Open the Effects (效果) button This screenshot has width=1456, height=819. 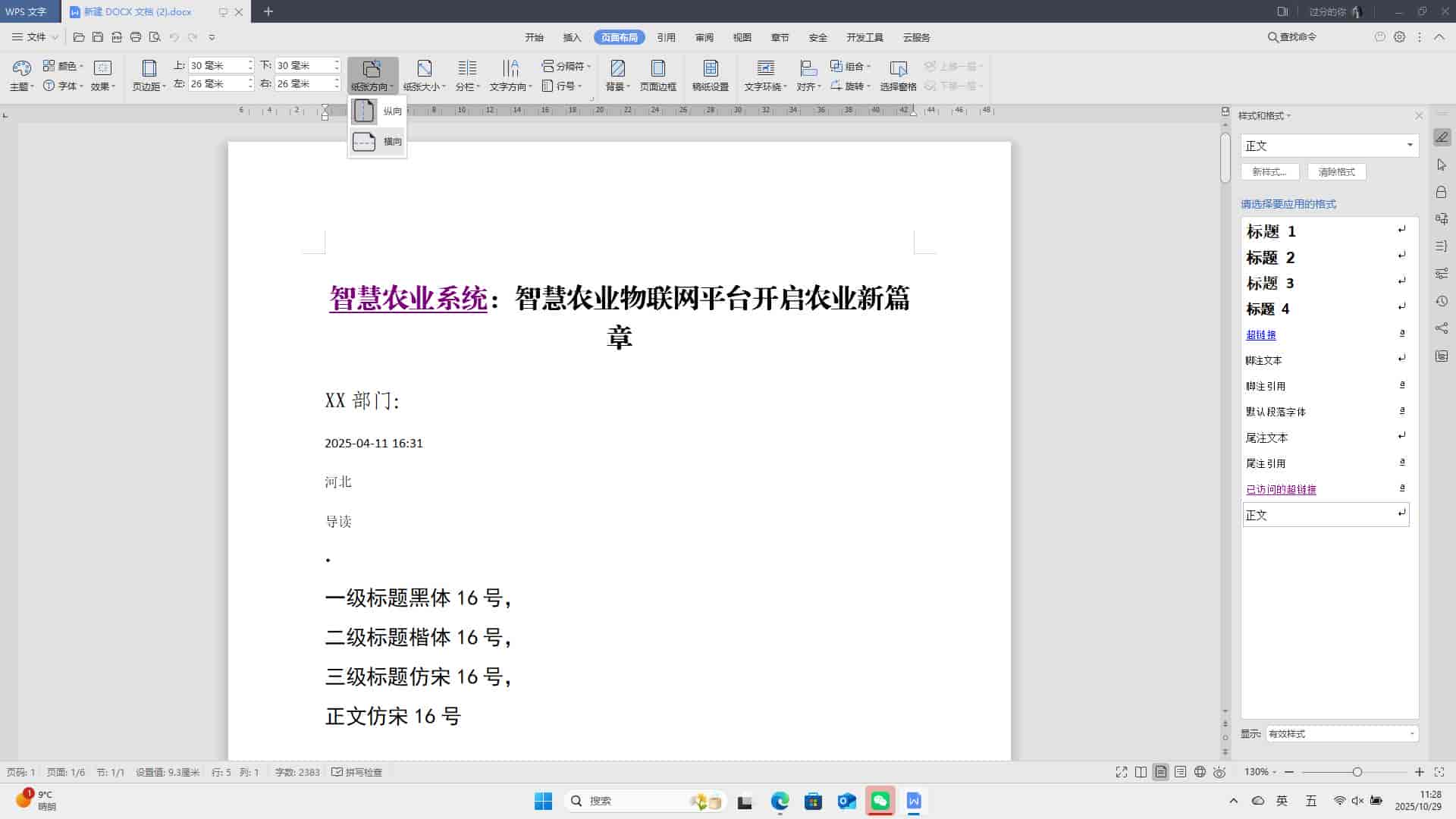tap(102, 76)
